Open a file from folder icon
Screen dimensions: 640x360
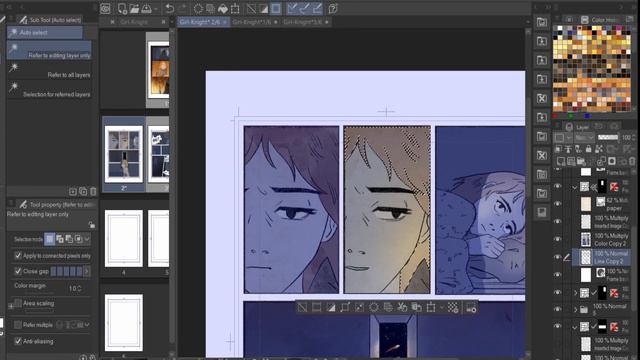point(134,8)
